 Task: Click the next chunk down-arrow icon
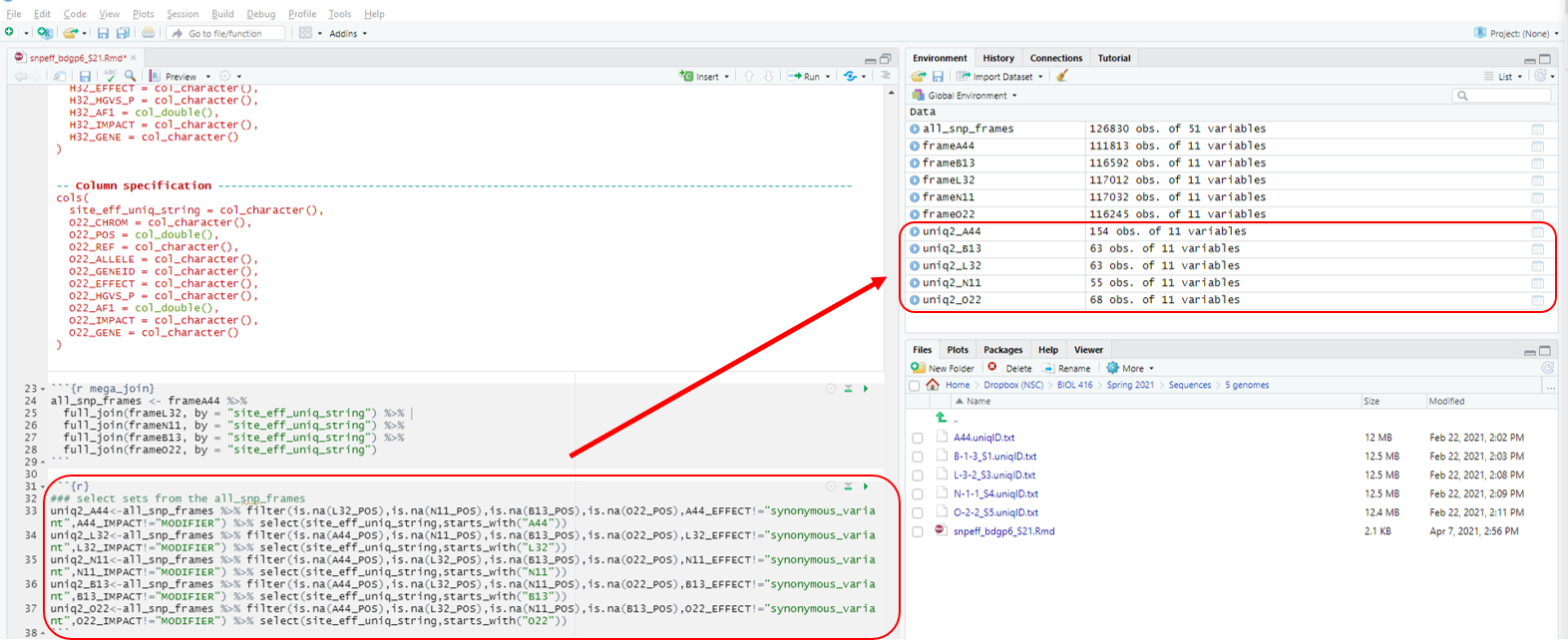coord(768,76)
